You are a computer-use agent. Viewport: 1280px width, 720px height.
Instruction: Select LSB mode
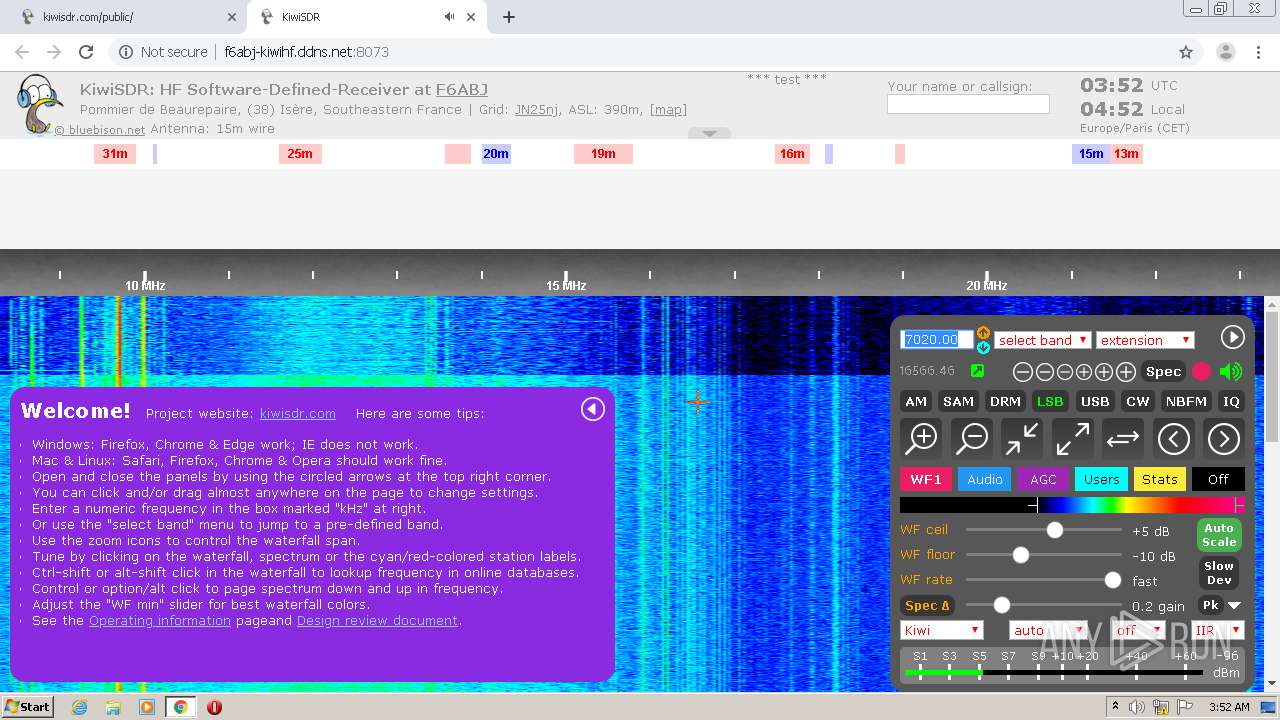(1050, 401)
